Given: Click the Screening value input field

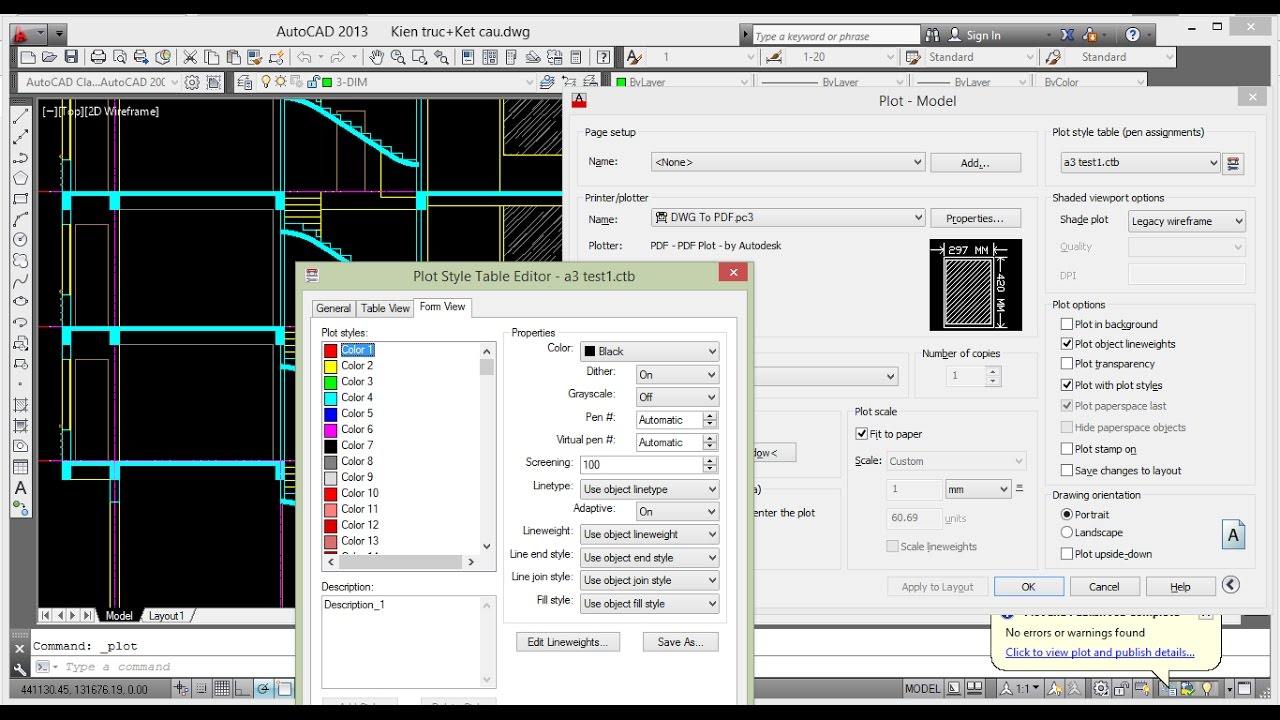Looking at the screenshot, I should click(x=640, y=465).
